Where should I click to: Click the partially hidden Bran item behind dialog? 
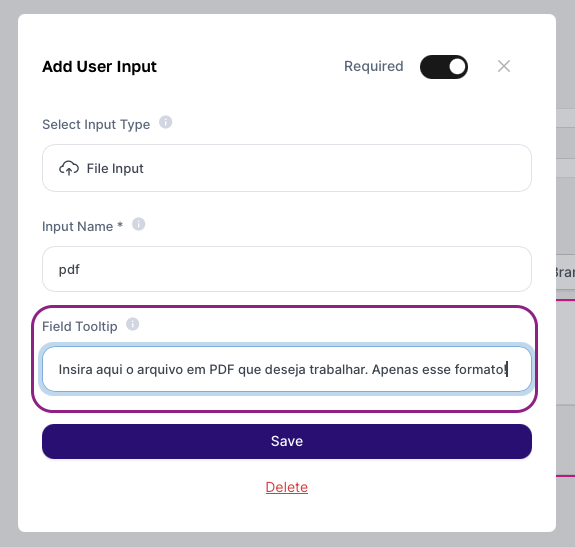click(x=565, y=272)
